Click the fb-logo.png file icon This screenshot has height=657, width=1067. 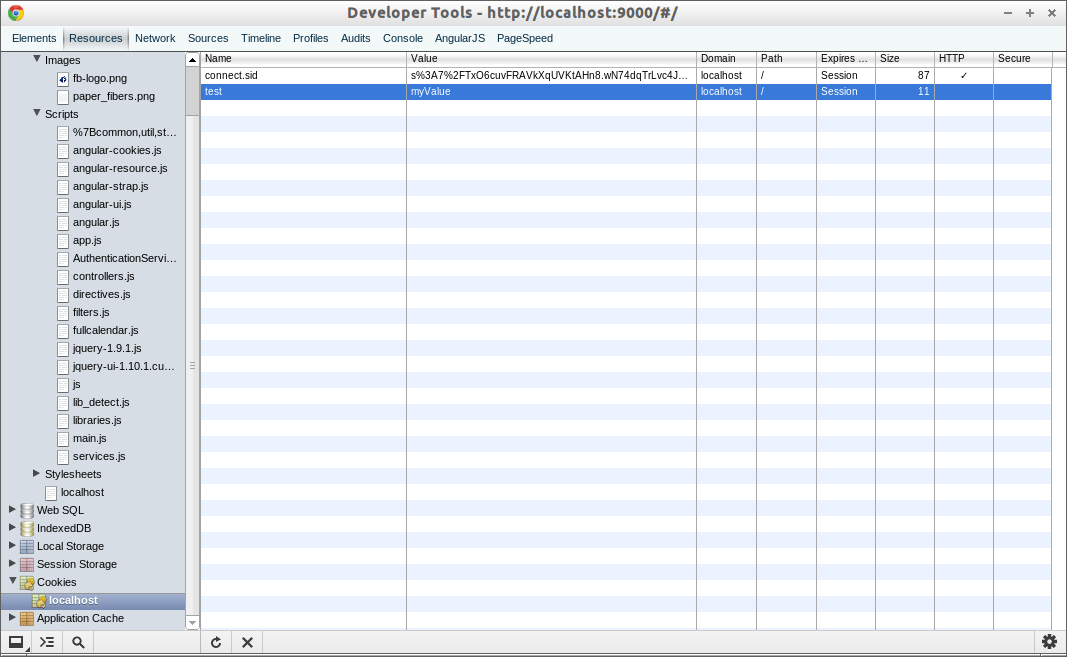pos(63,79)
